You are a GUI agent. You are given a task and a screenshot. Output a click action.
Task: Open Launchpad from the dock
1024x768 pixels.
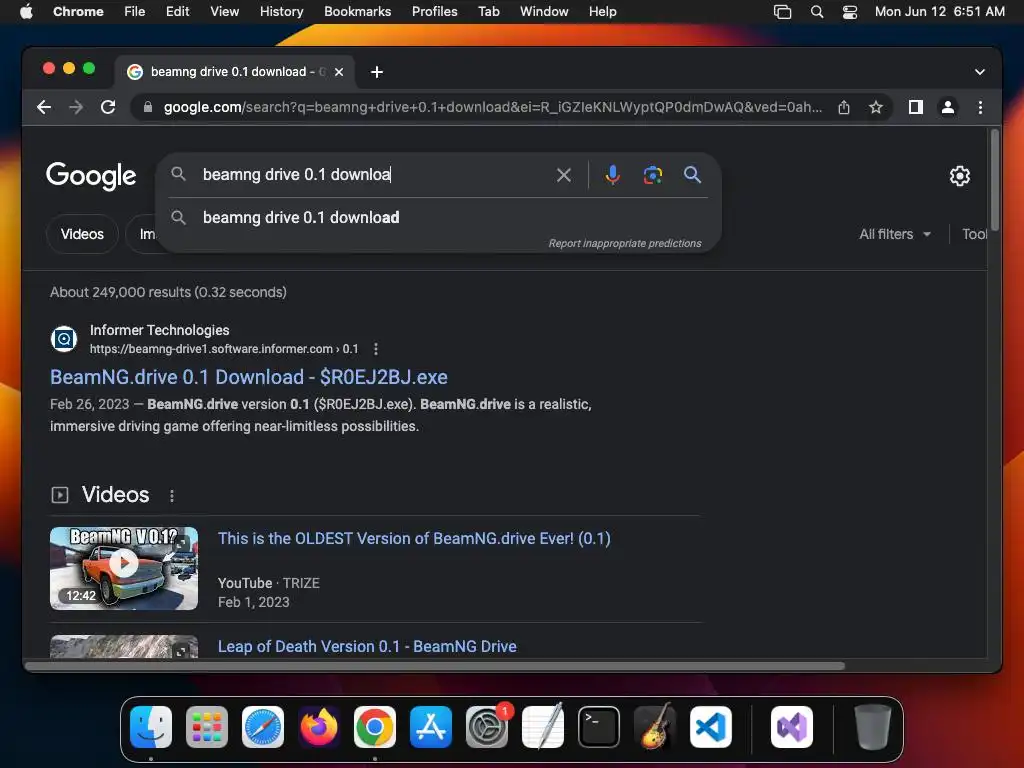(x=207, y=727)
